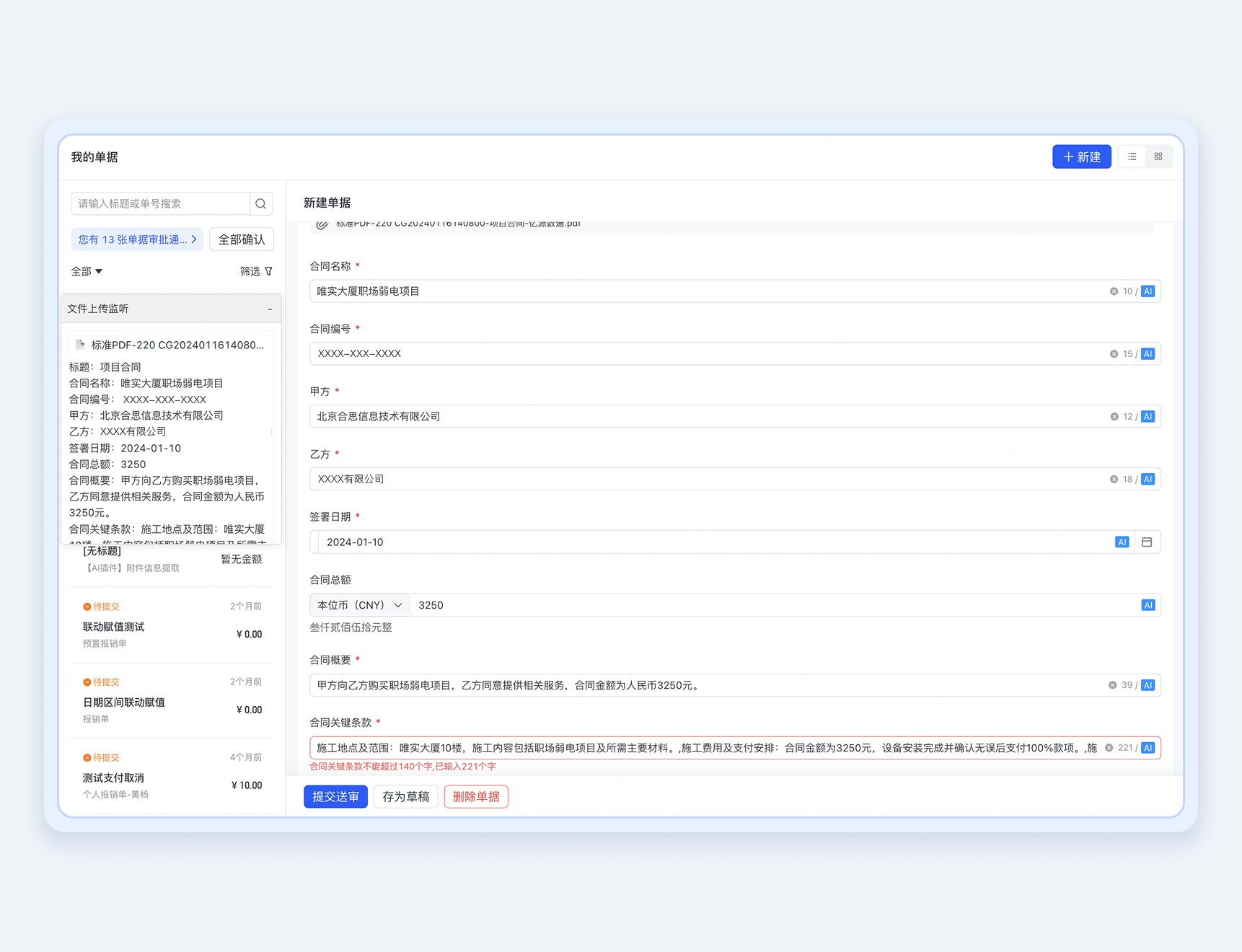1242x952 pixels.
Task: Click the 提交送审 button
Action: point(335,797)
